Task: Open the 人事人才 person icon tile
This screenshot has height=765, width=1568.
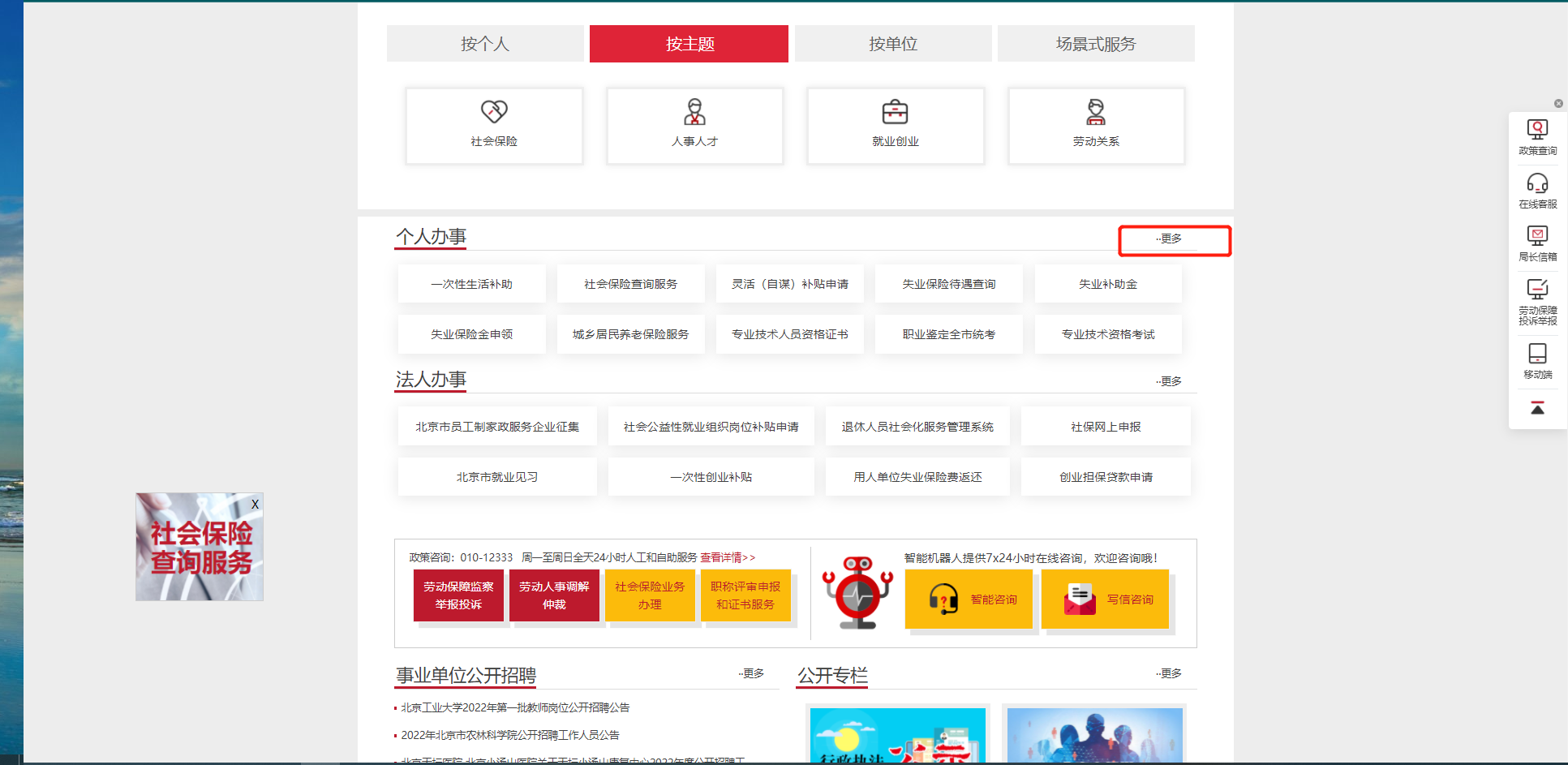Action: (x=694, y=125)
